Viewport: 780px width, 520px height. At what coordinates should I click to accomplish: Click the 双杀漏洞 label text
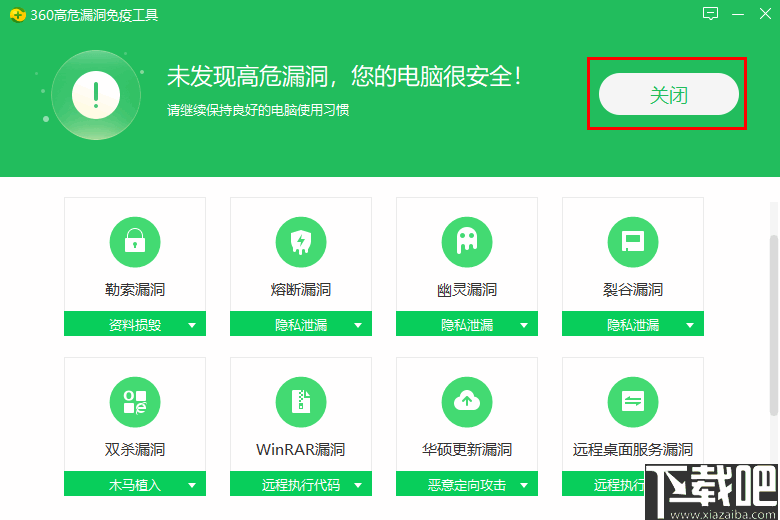(x=135, y=450)
